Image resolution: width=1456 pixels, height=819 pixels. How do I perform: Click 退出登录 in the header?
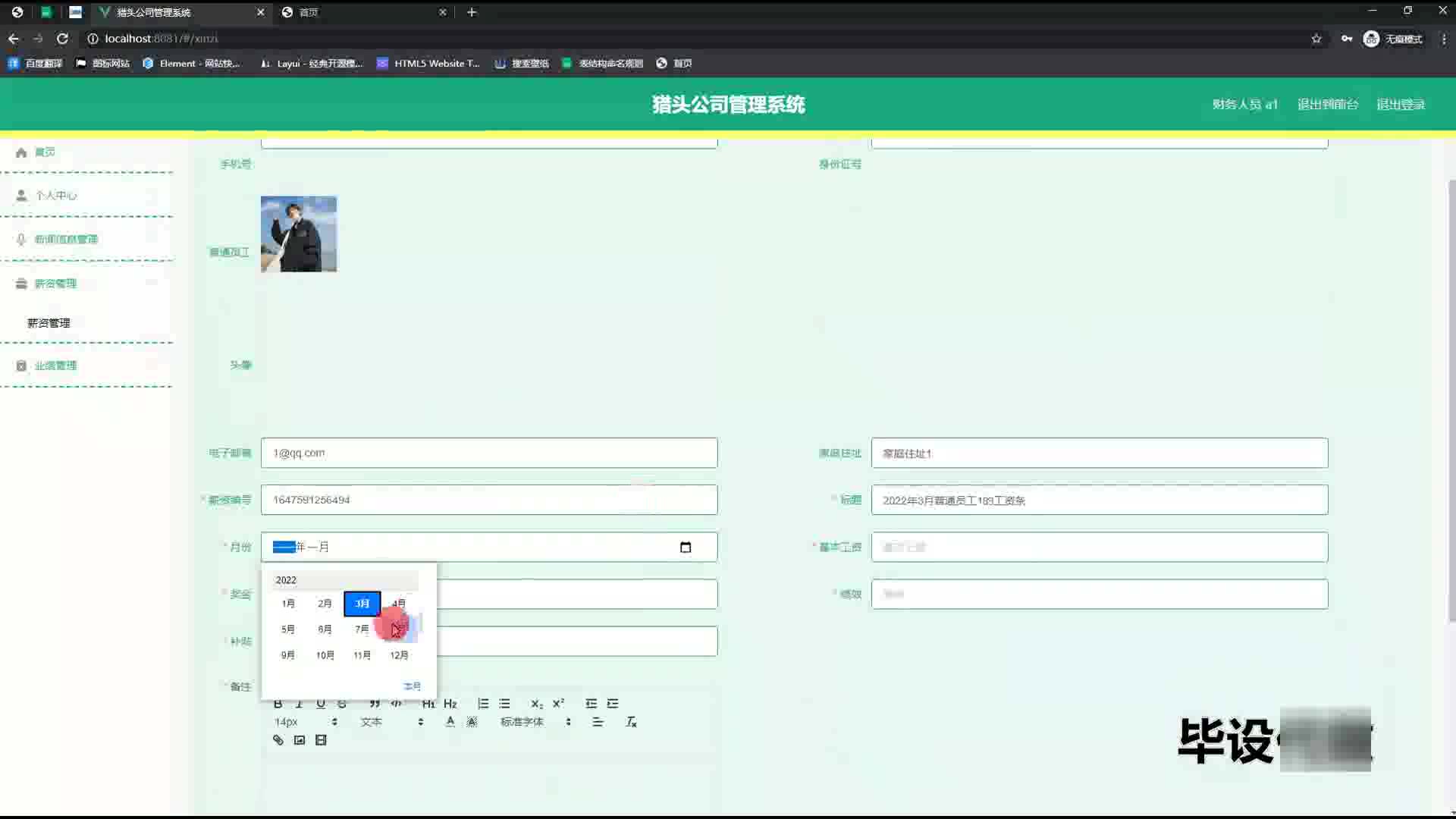click(1401, 105)
